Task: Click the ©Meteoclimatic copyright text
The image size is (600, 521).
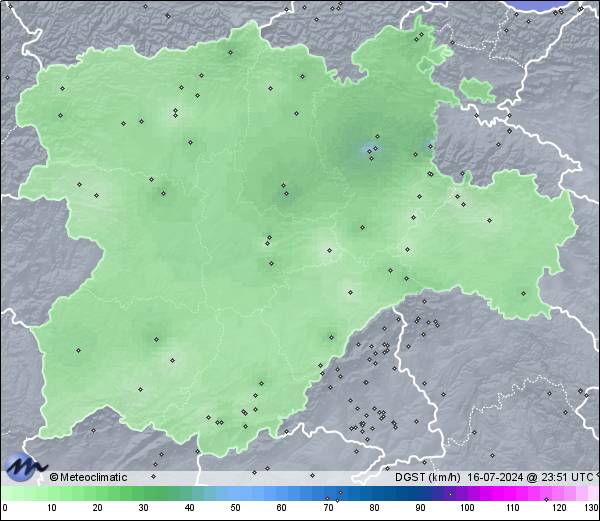Action: (88, 477)
